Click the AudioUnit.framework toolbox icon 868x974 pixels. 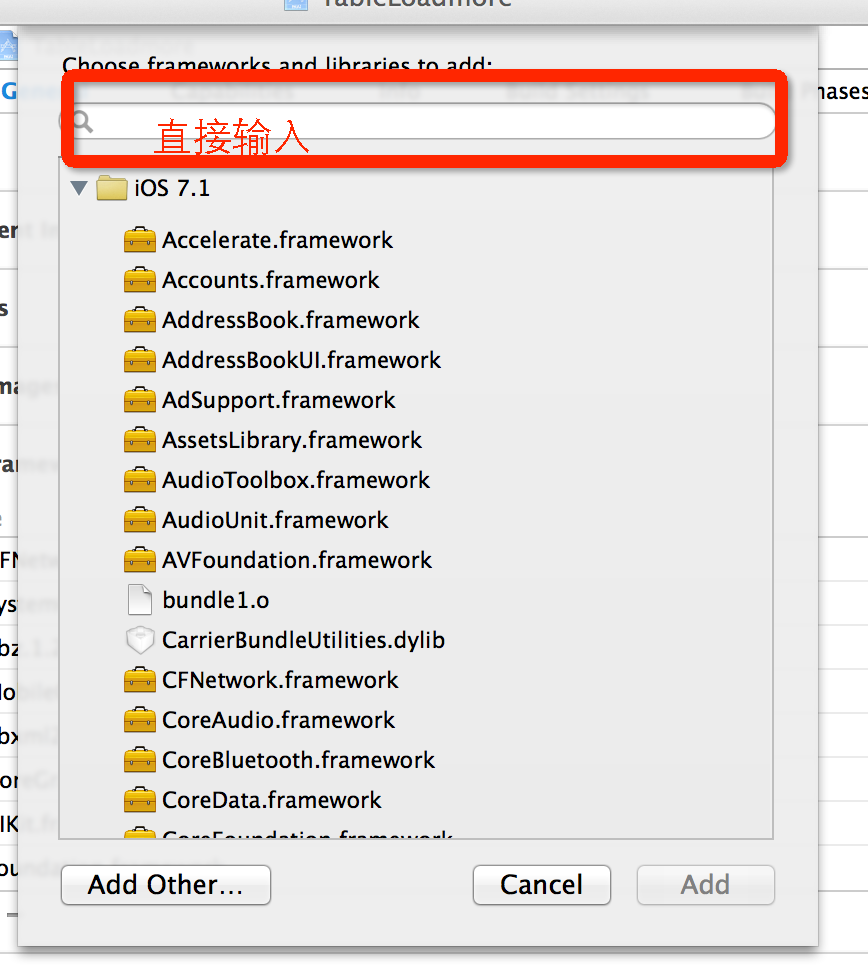(x=140, y=520)
